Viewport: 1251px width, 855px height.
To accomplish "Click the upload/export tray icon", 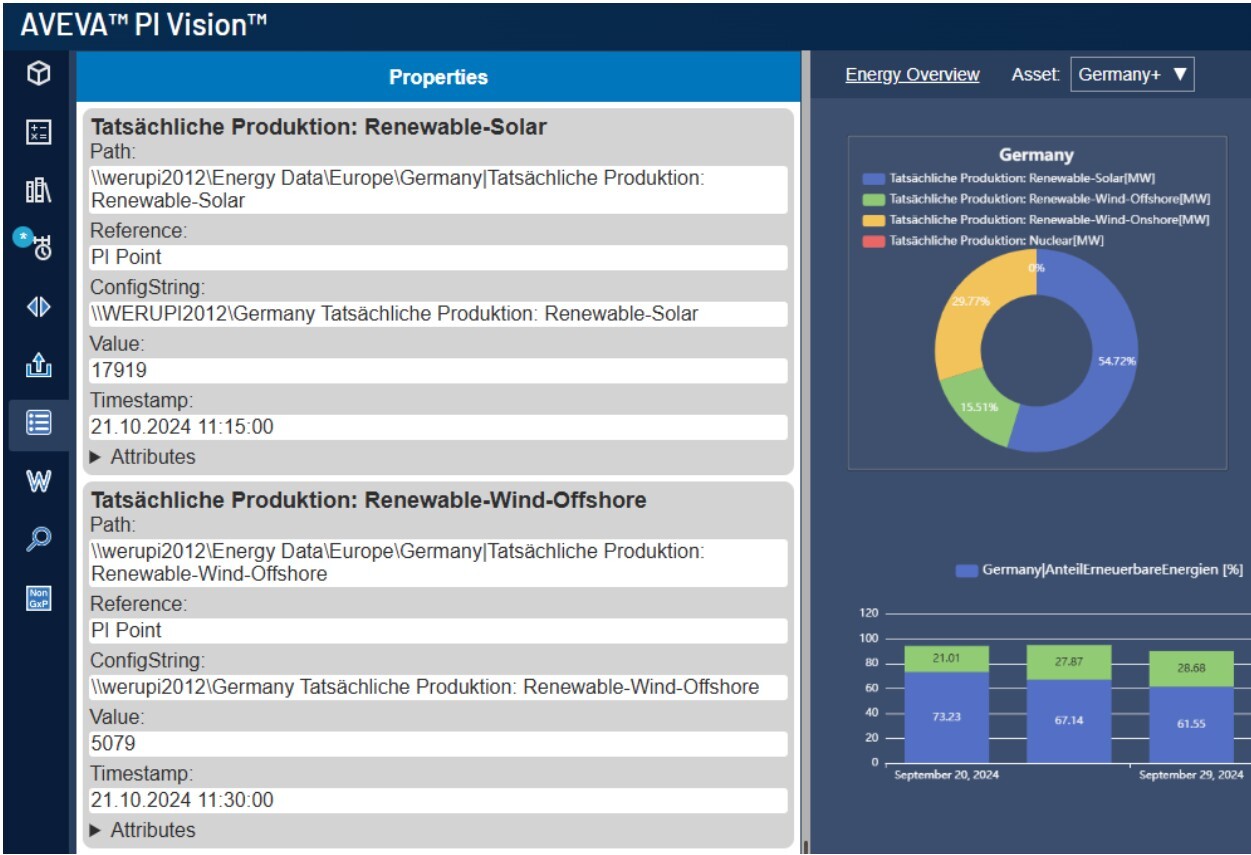I will tap(38, 366).
